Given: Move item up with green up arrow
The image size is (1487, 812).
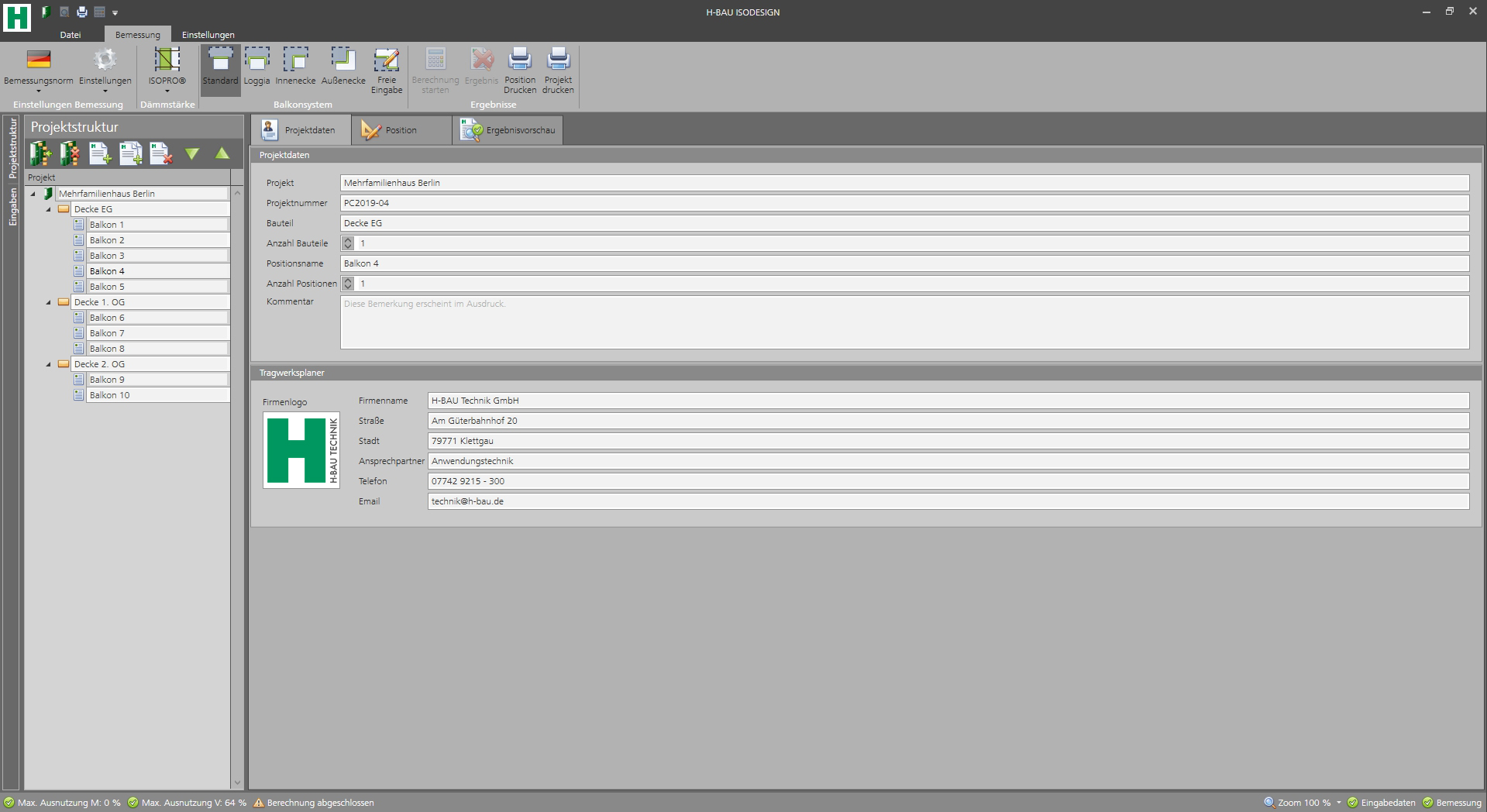Looking at the screenshot, I should tap(222, 153).
